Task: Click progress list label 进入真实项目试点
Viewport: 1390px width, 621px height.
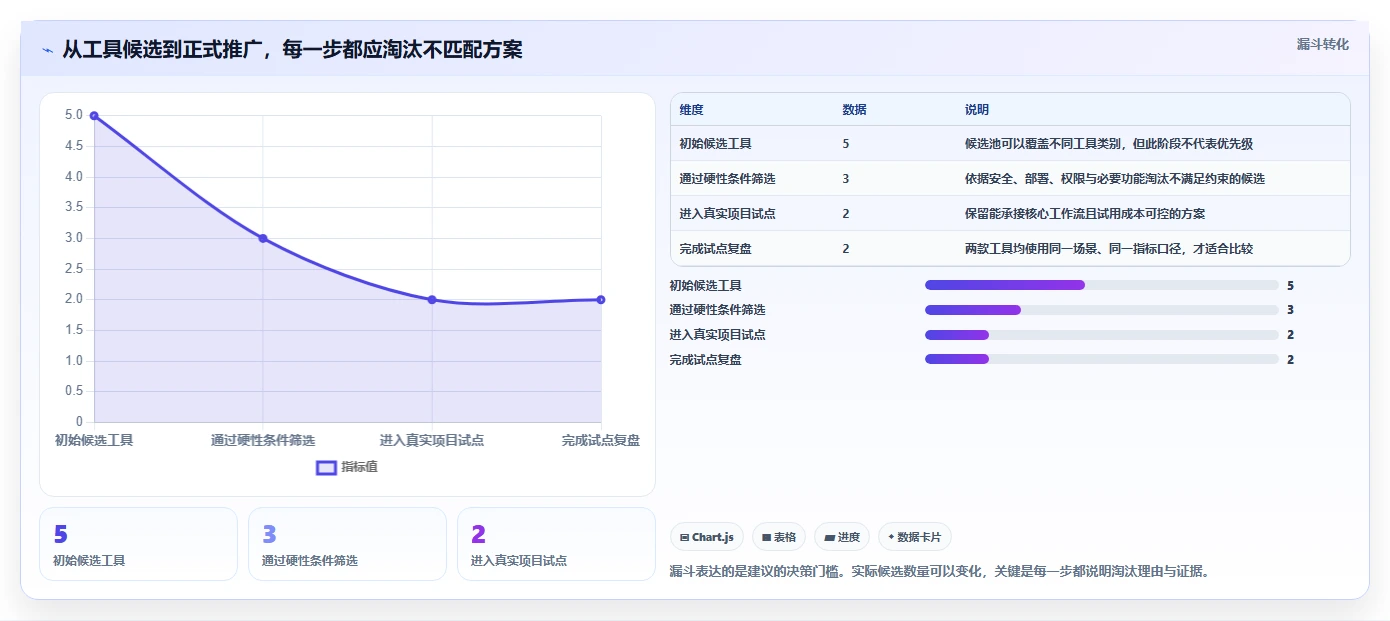Action: pos(717,335)
